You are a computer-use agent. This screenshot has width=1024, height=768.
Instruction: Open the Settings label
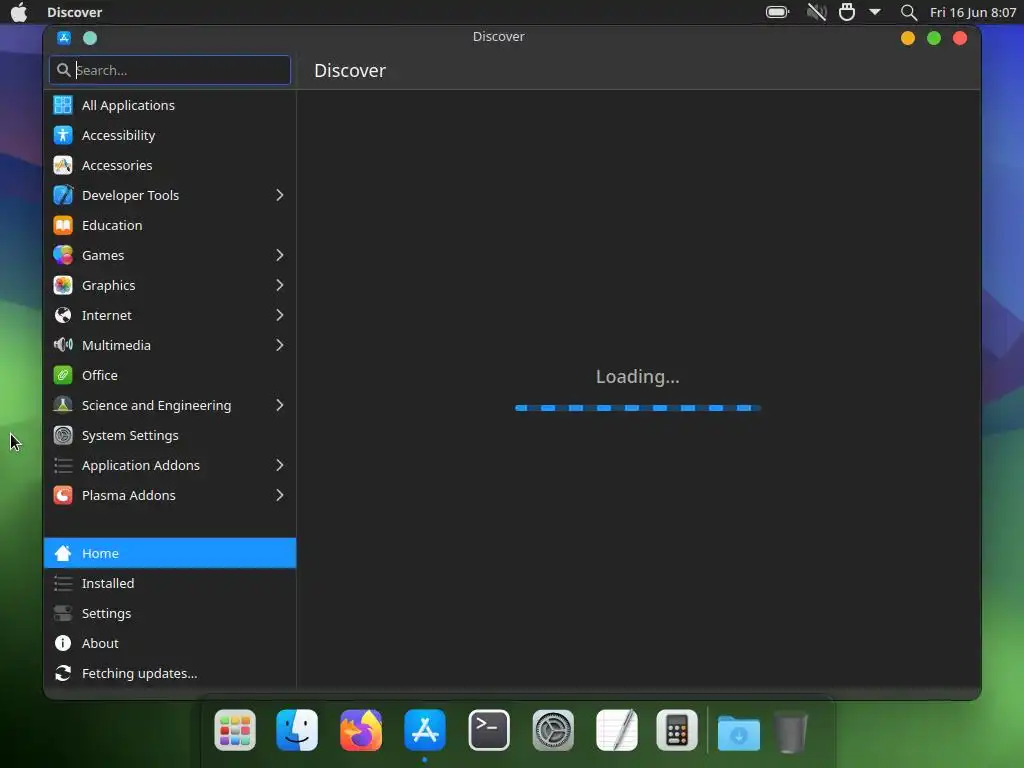106,613
